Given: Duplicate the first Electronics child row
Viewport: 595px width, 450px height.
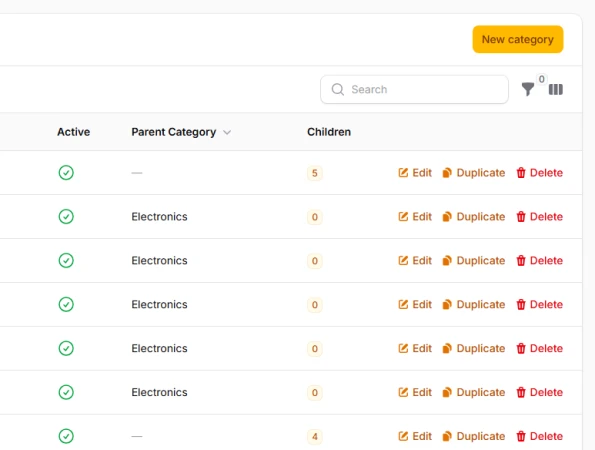Looking at the screenshot, I should pos(474,217).
